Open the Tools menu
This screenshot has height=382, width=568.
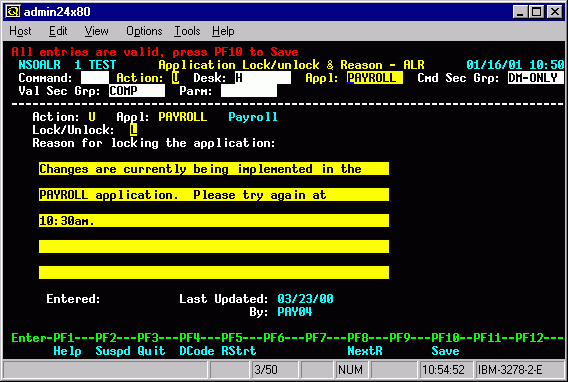[187, 31]
